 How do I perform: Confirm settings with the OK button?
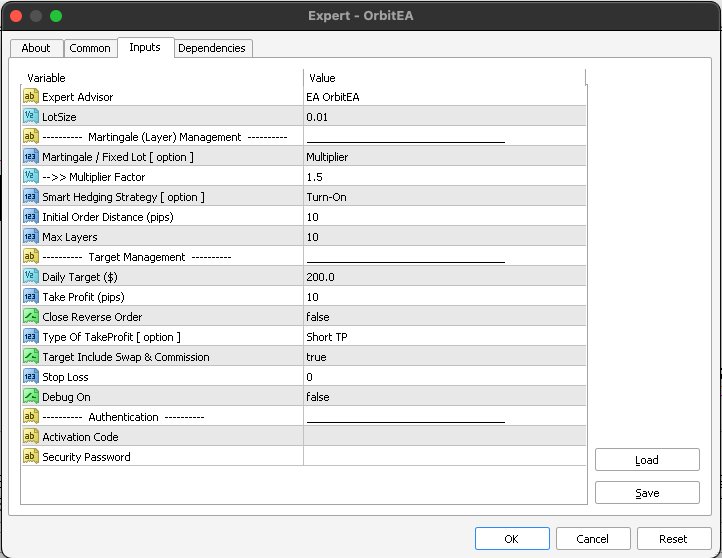511,538
